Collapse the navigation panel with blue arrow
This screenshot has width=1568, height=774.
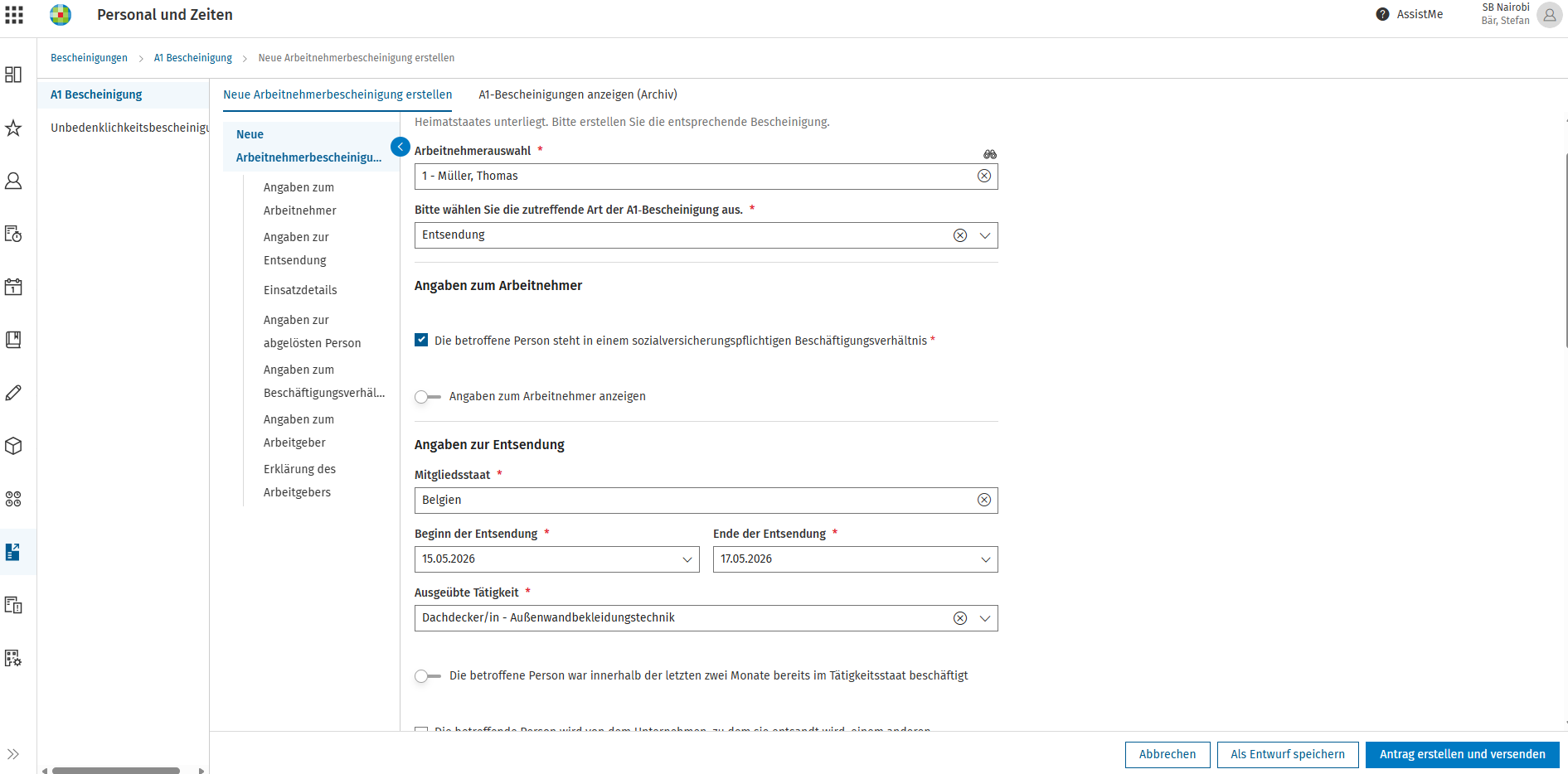400,147
